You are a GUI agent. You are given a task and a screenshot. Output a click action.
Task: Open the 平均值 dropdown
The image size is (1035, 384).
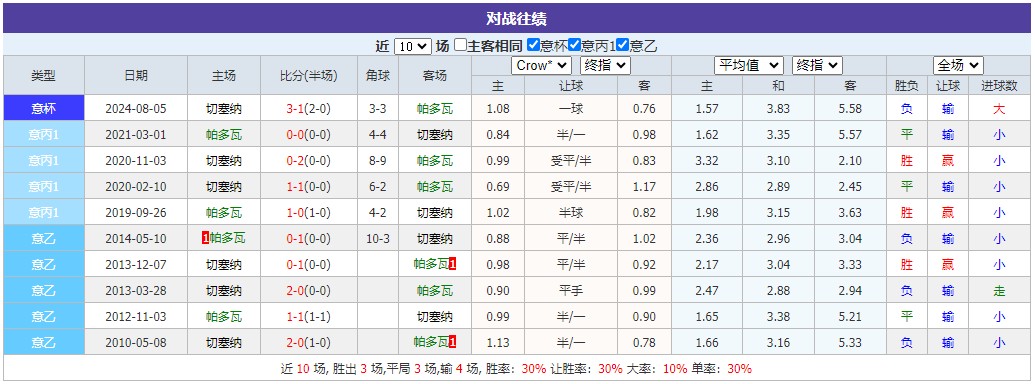pyautogui.click(x=749, y=65)
